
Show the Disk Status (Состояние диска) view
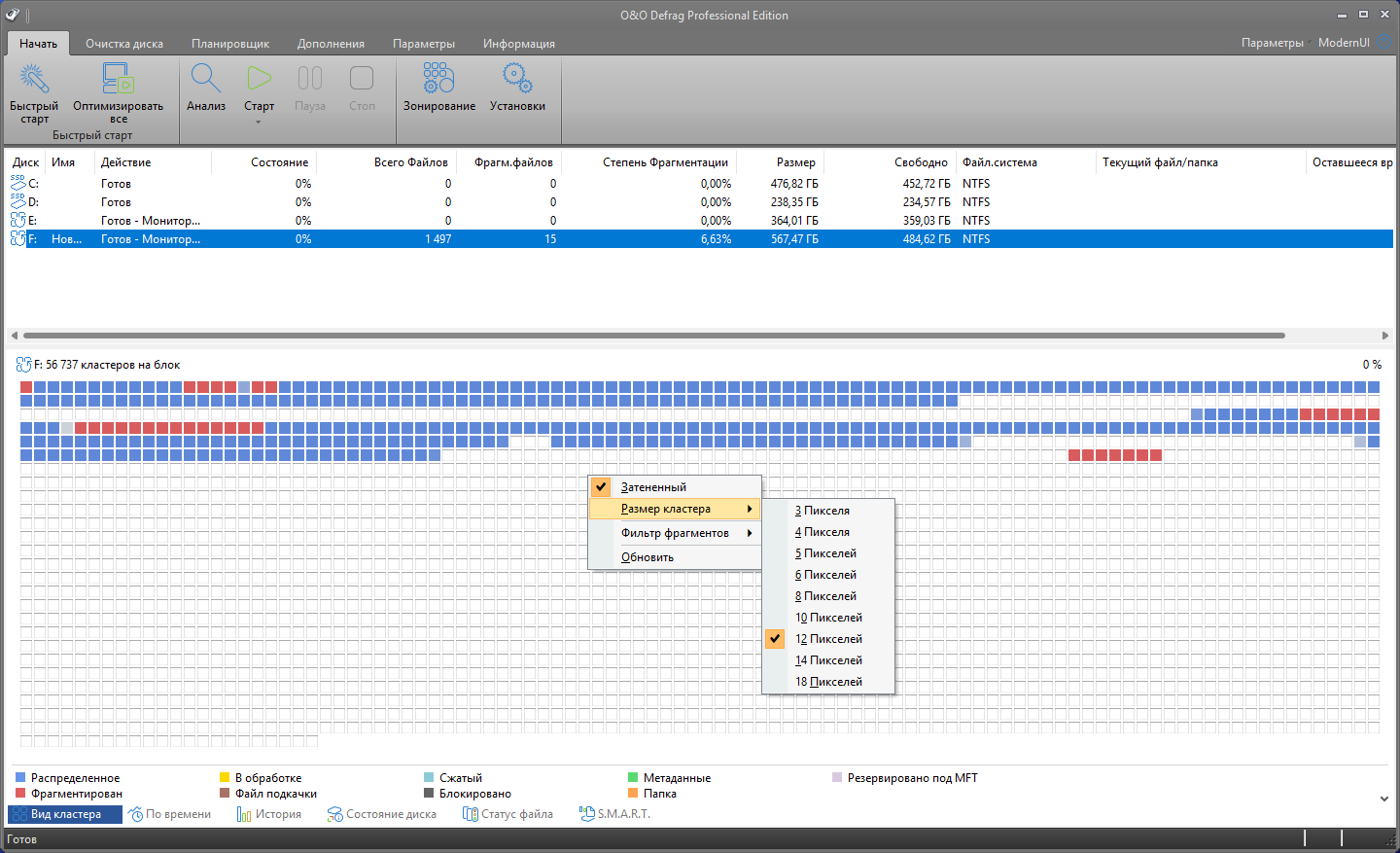[382, 814]
